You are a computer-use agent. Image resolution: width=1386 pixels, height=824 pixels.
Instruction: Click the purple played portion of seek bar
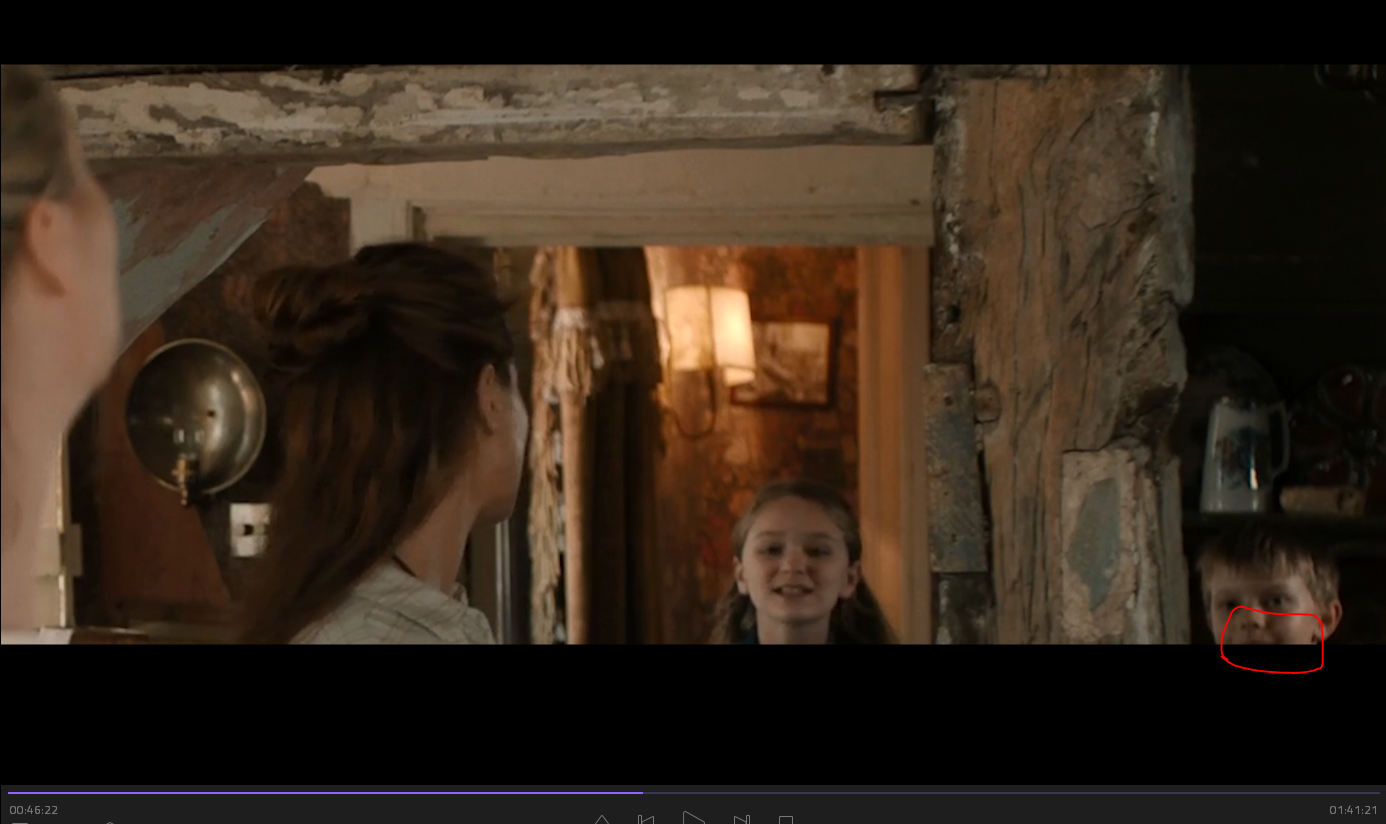pos(320,793)
